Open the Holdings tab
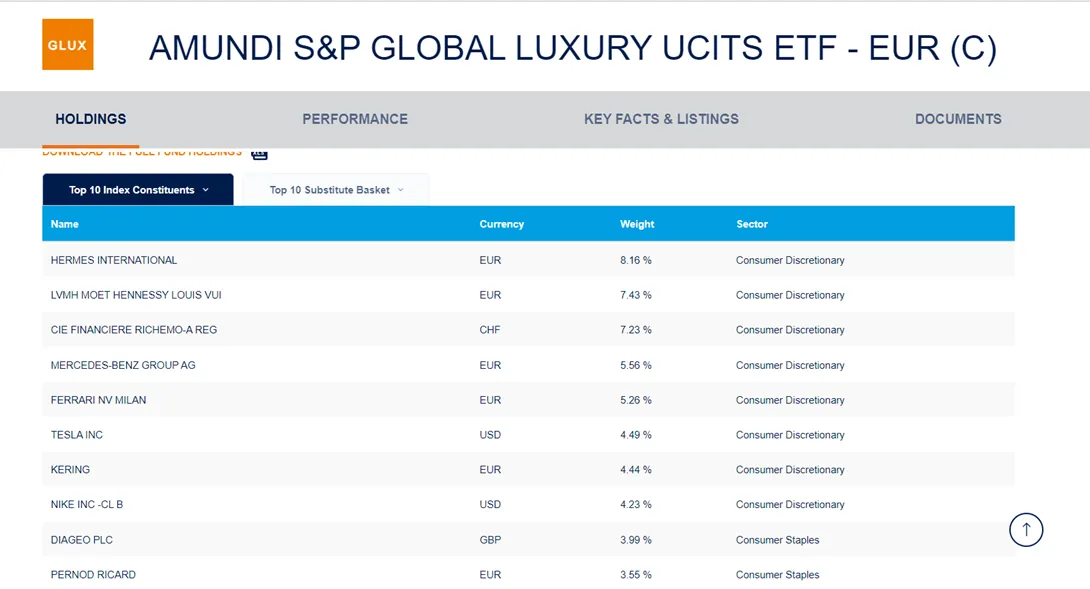 click(90, 119)
